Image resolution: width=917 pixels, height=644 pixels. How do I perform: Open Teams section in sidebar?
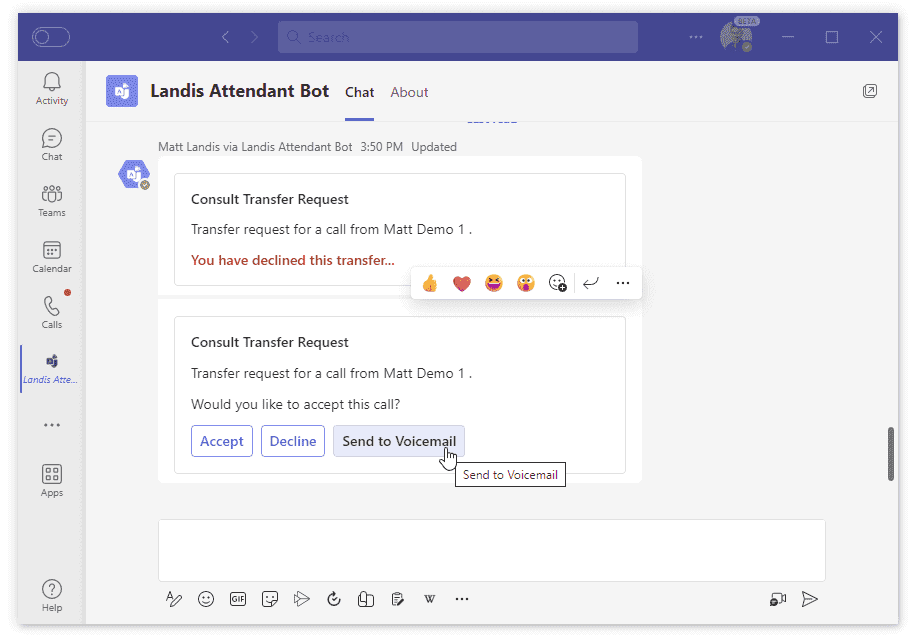click(52, 200)
